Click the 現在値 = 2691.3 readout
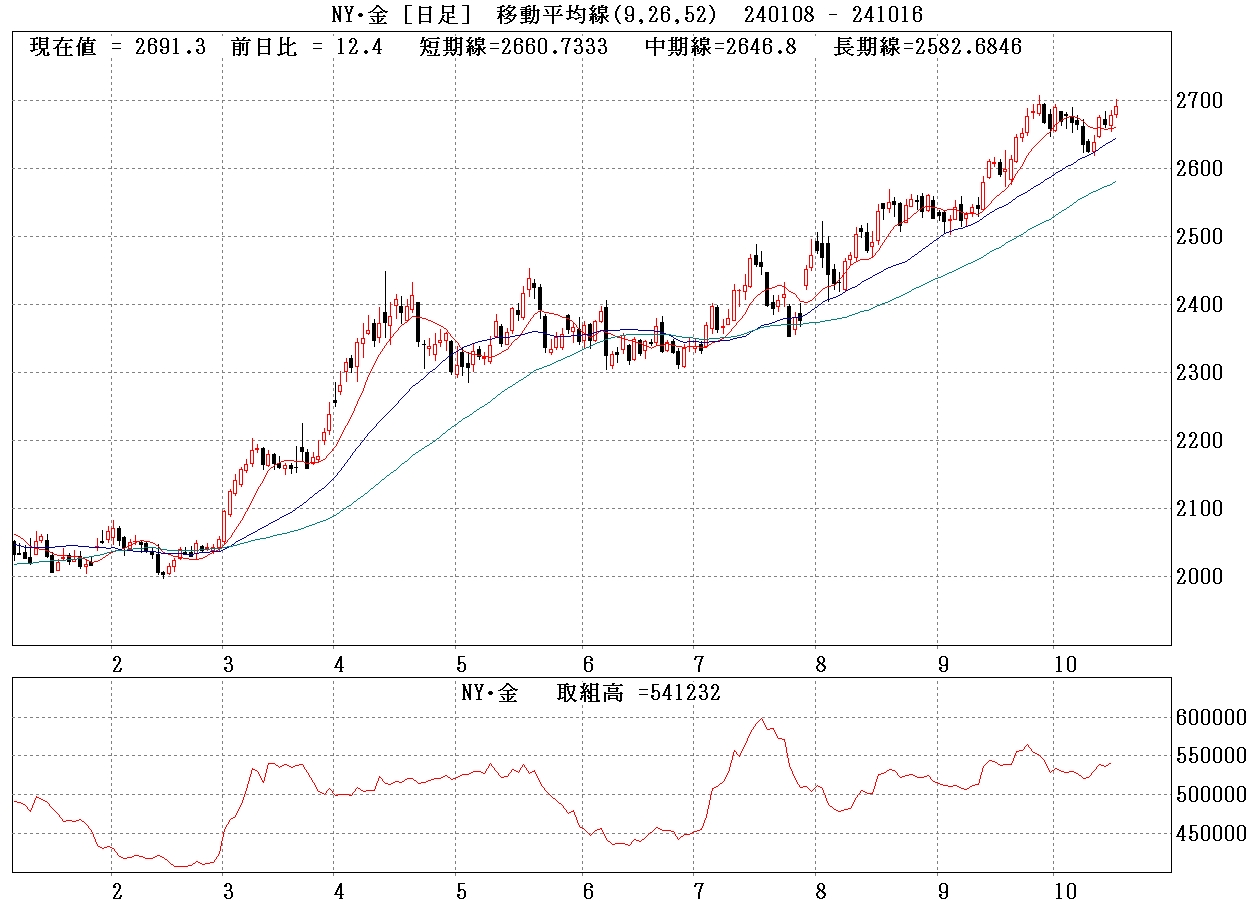 pos(118,47)
